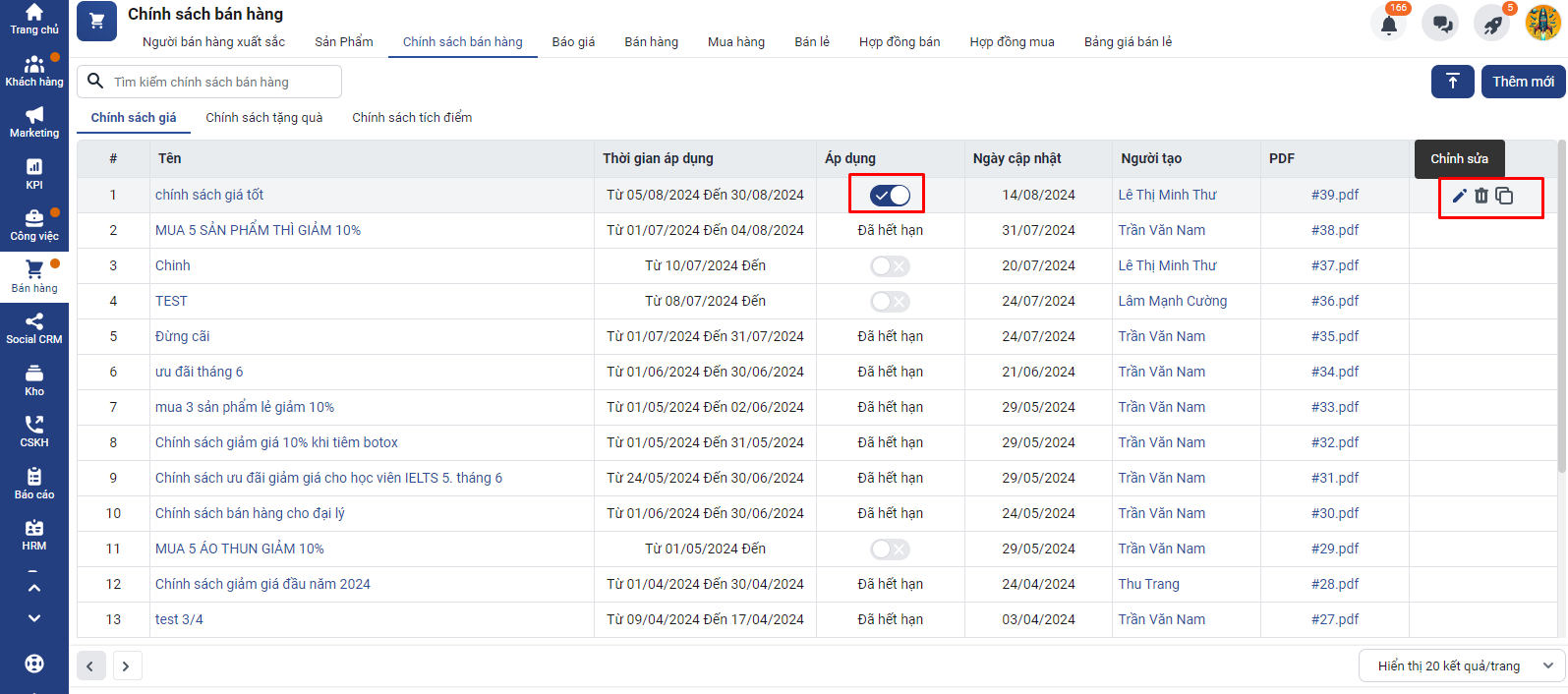Open the #38.pdf file link
The width and height of the screenshot is (1568, 694).
point(1334,230)
